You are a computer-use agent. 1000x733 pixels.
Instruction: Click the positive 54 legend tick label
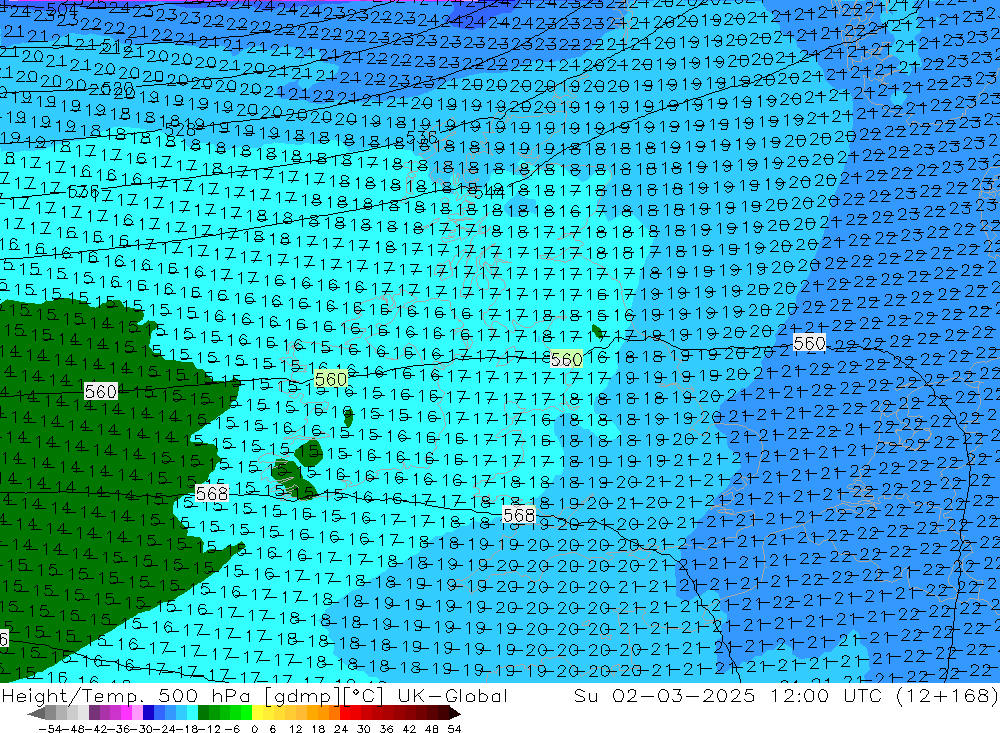click(x=454, y=729)
